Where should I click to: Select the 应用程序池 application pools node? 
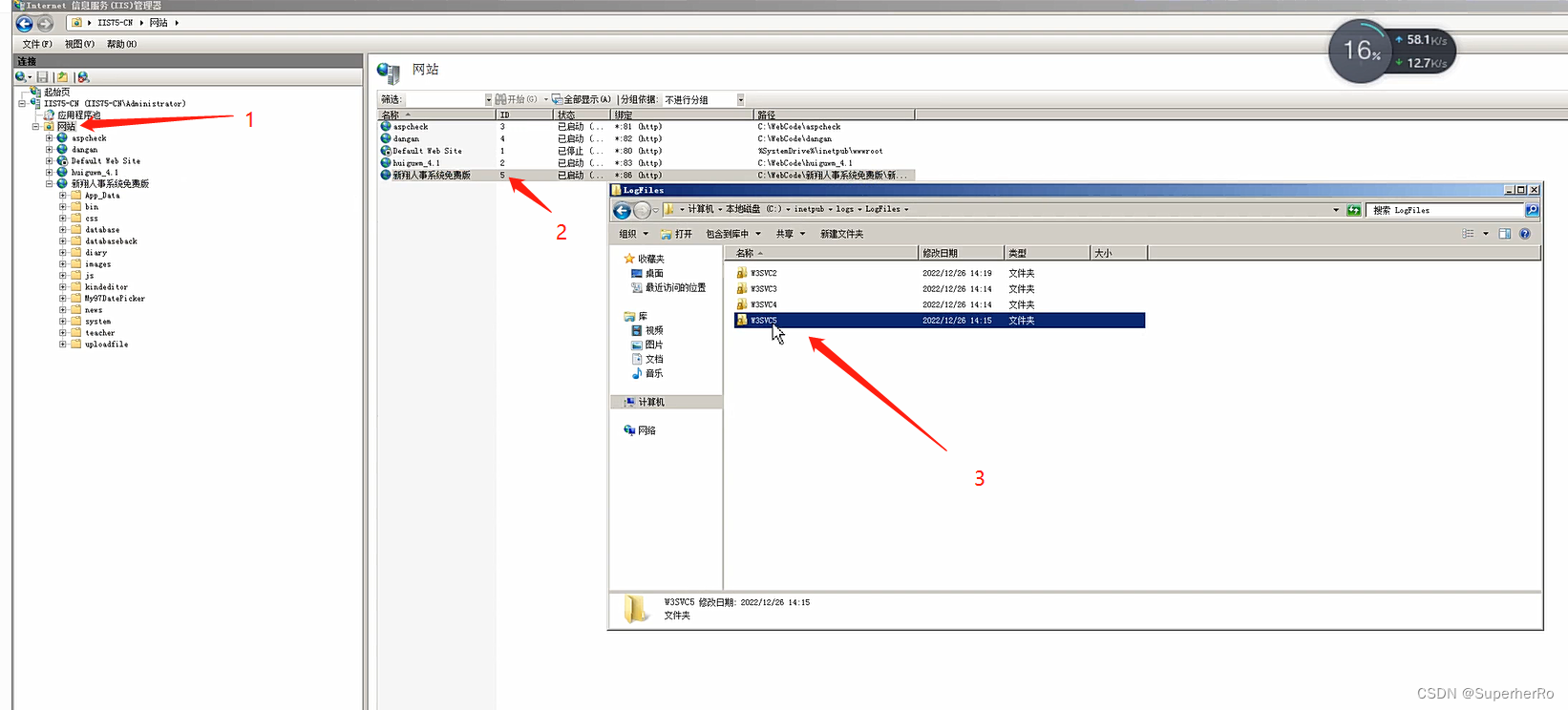click(78, 115)
